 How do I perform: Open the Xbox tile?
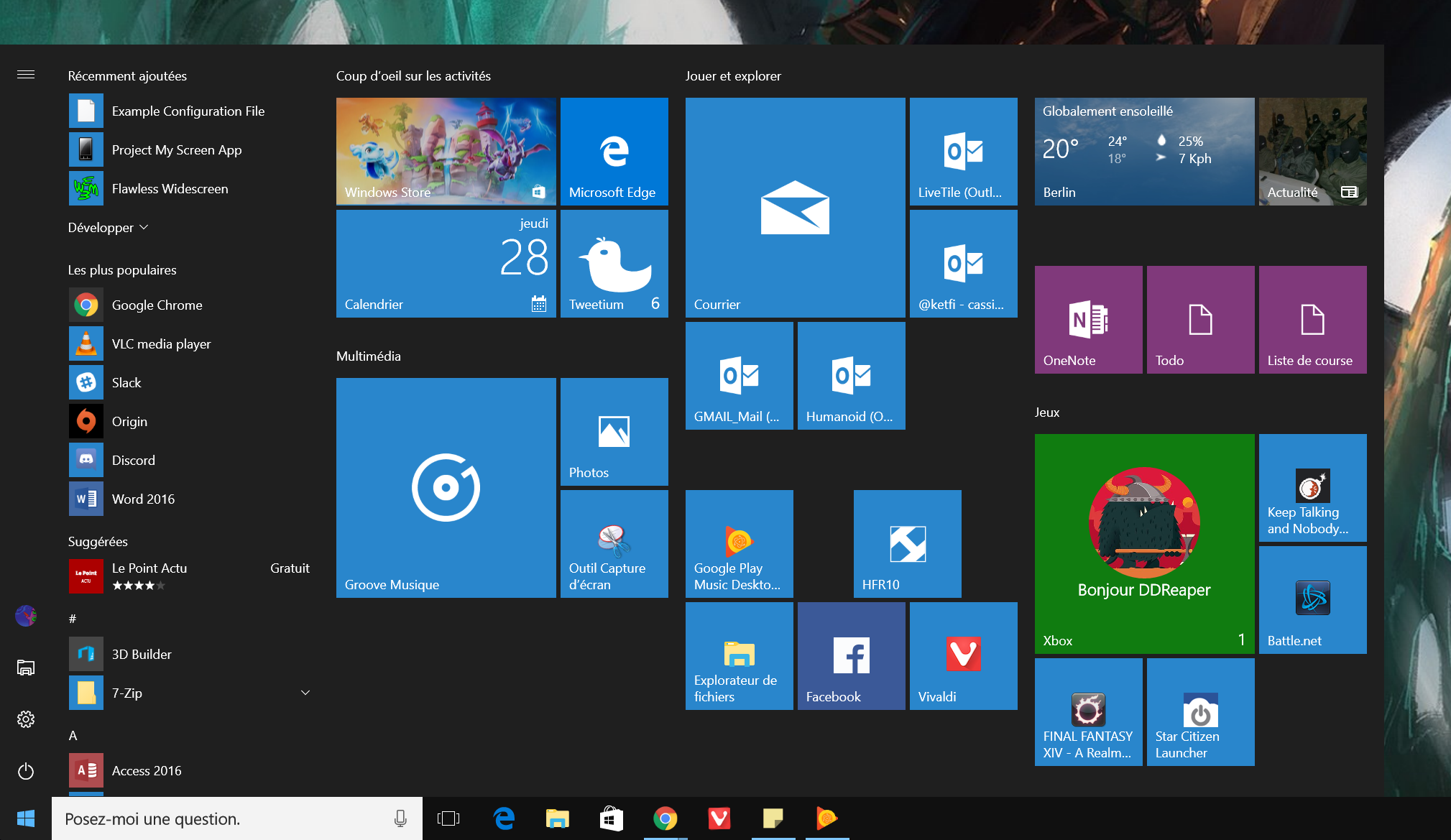1145,544
